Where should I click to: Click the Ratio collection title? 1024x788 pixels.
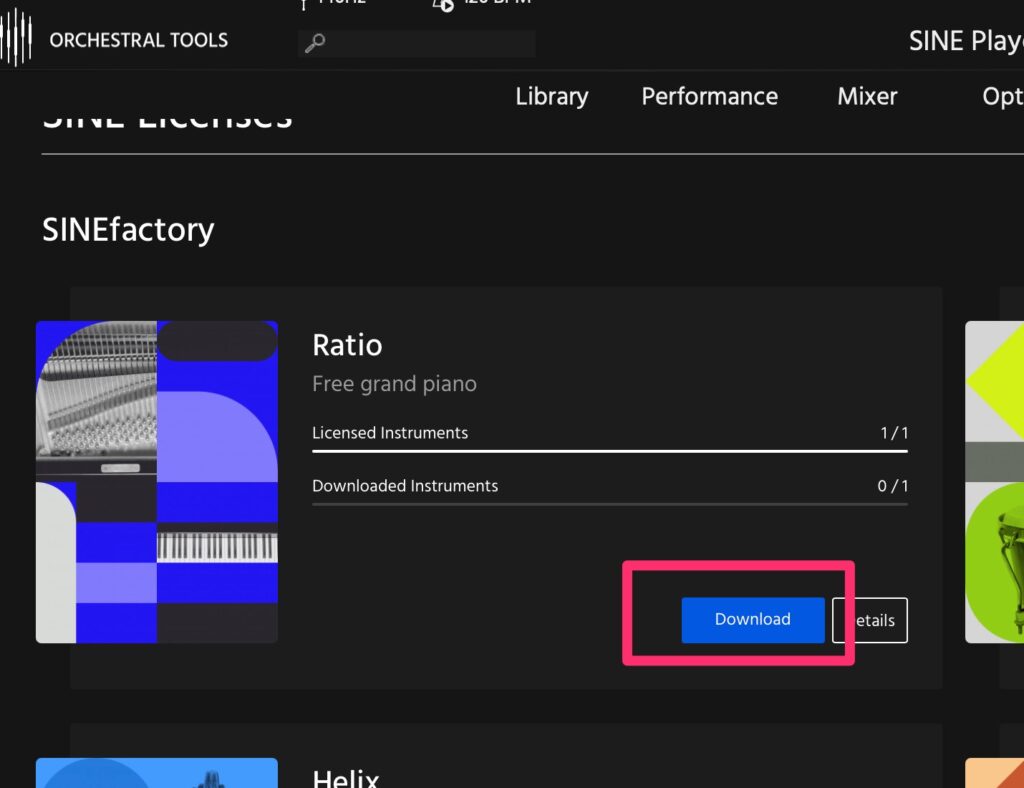[347, 345]
